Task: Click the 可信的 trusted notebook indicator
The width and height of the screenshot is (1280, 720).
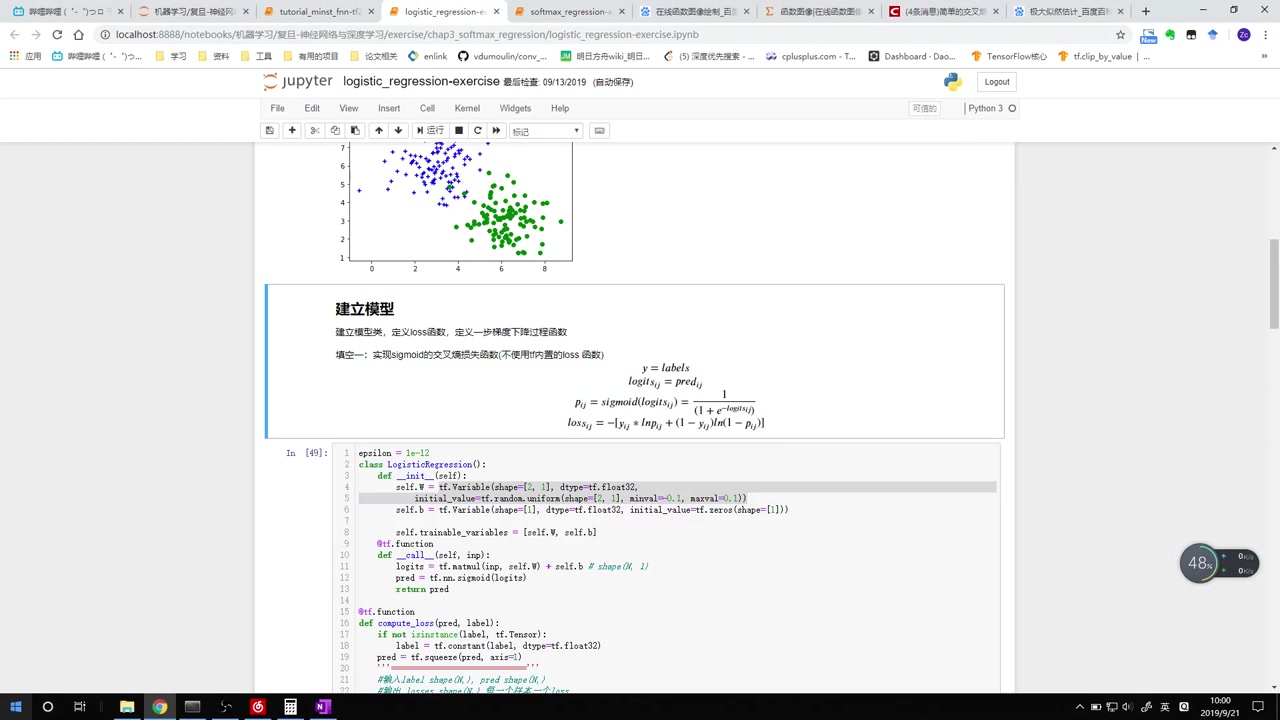Action: (x=925, y=108)
